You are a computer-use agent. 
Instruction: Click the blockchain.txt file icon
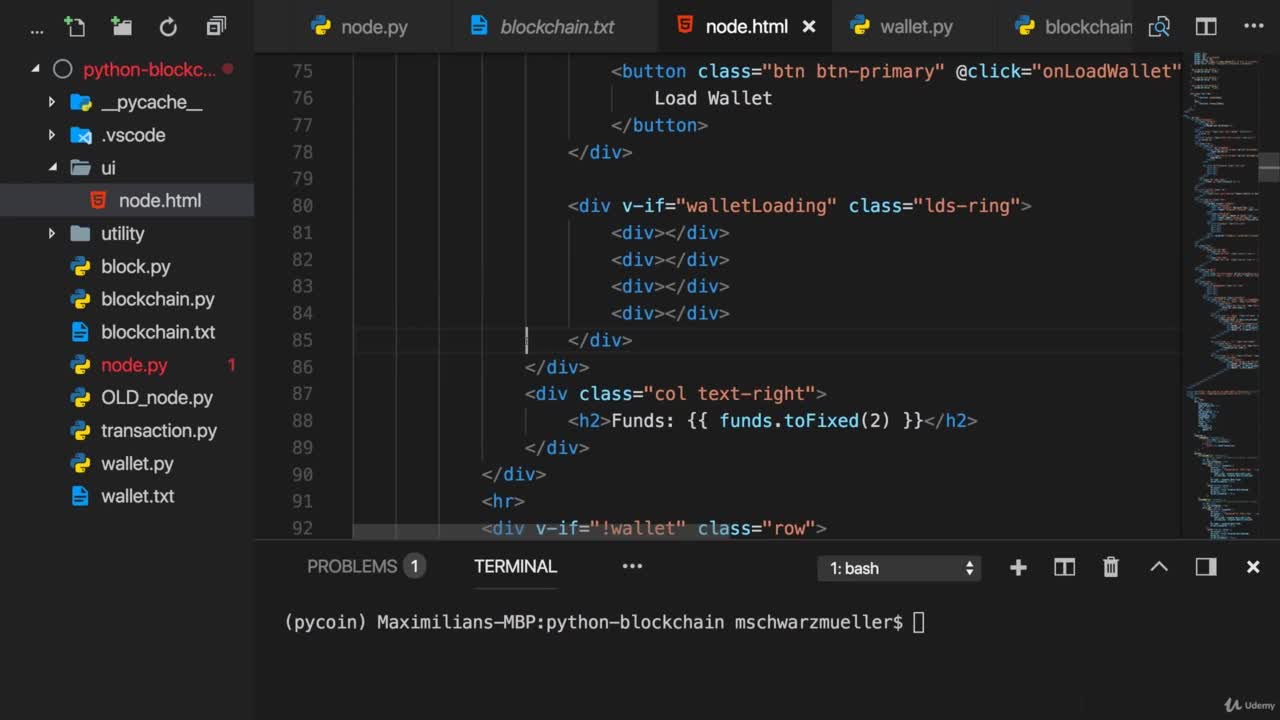point(81,332)
